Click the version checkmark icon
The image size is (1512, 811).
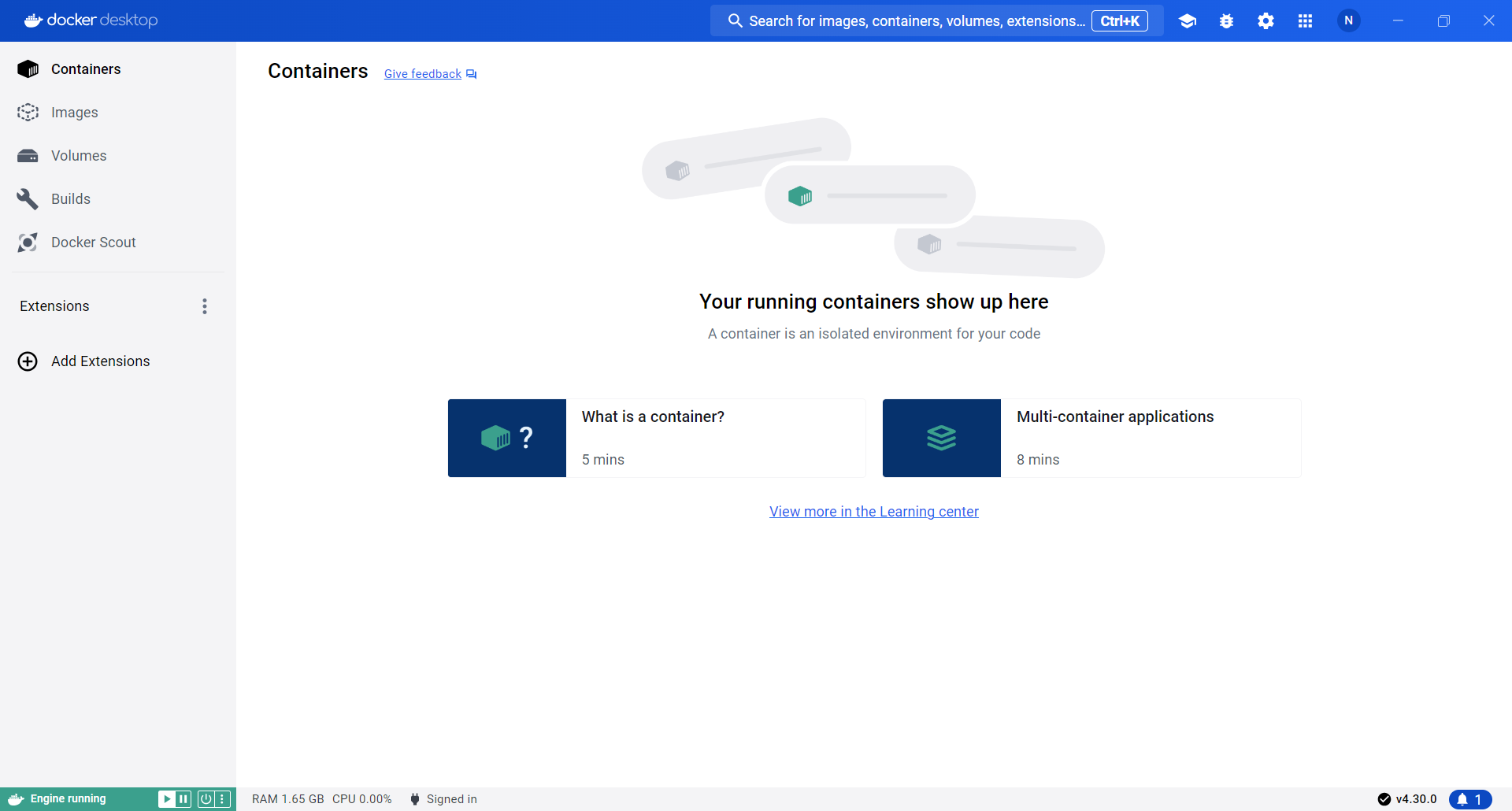tap(1384, 799)
